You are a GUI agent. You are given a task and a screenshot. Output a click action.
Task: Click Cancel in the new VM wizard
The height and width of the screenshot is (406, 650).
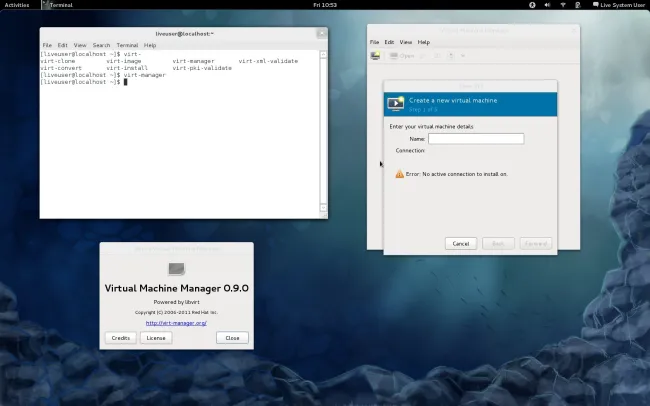tap(461, 243)
